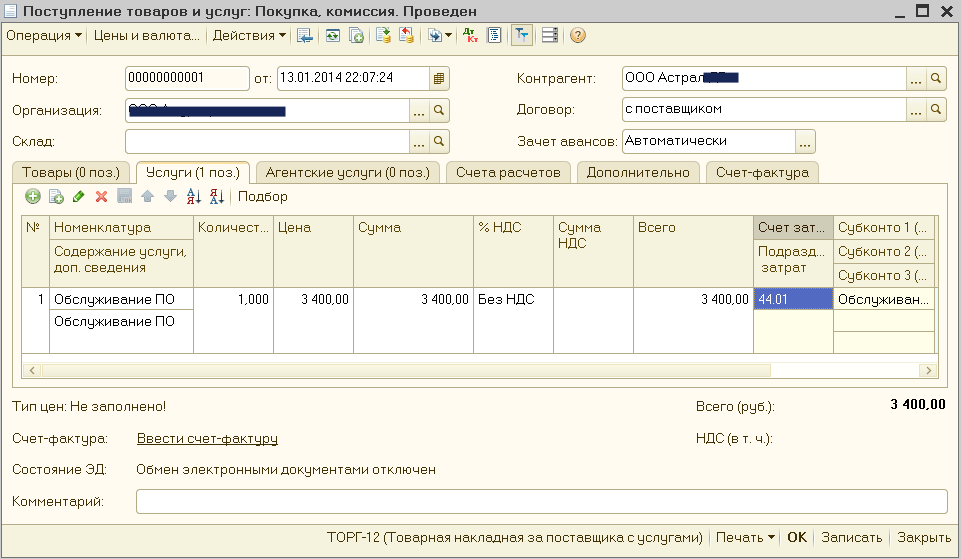
Task: Open the Дт/Кт postings icon
Action: pyautogui.click(x=470, y=36)
